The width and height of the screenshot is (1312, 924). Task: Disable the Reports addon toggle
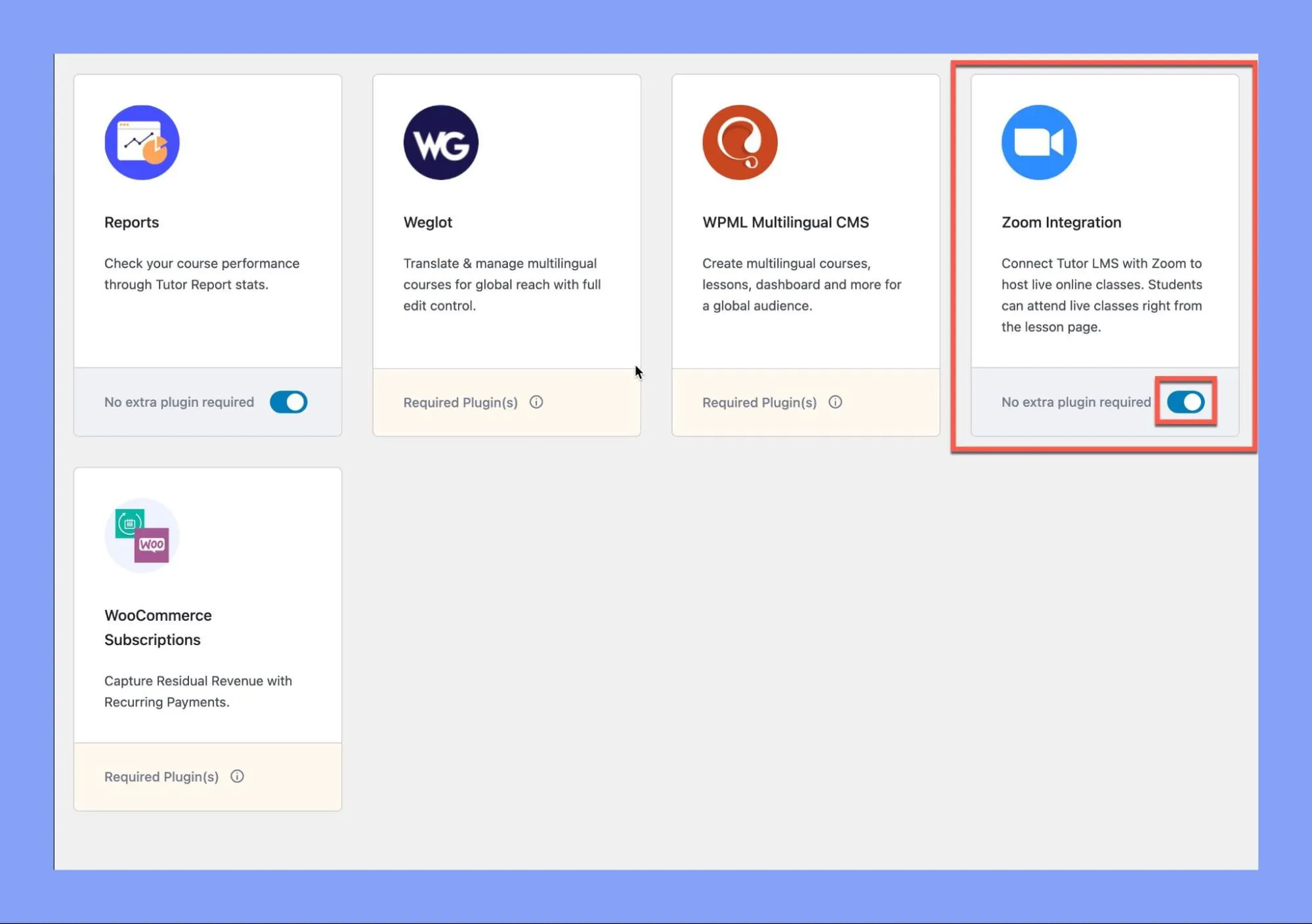click(288, 402)
